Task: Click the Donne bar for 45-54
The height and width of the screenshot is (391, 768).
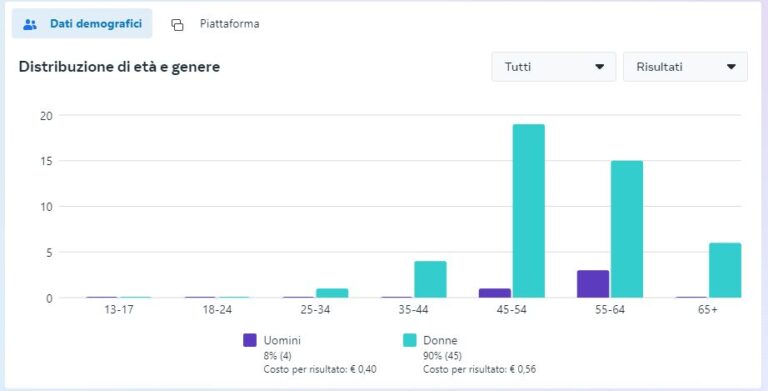Action: 528,211
